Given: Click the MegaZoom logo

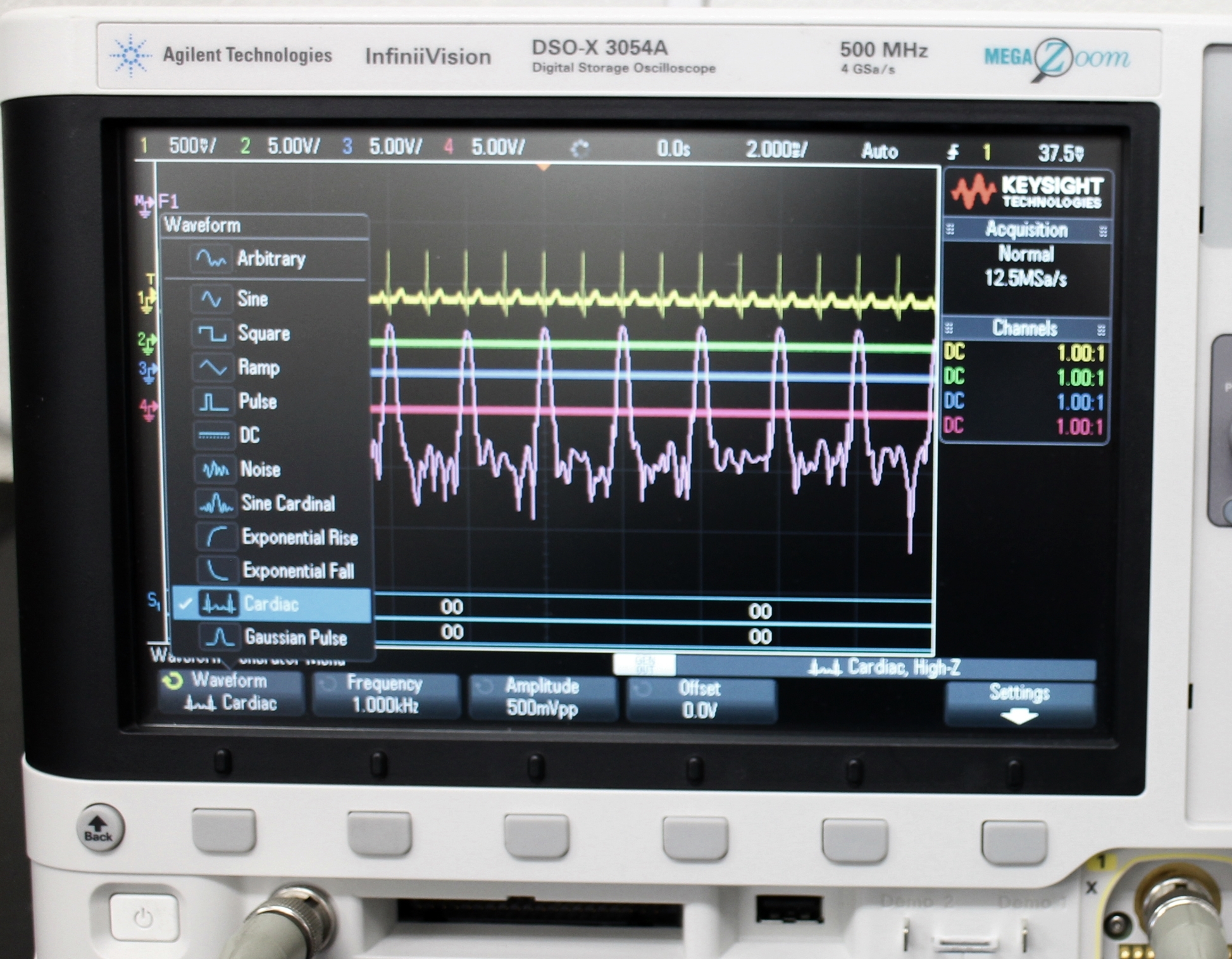Looking at the screenshot, I should (x=1056, y=60).
